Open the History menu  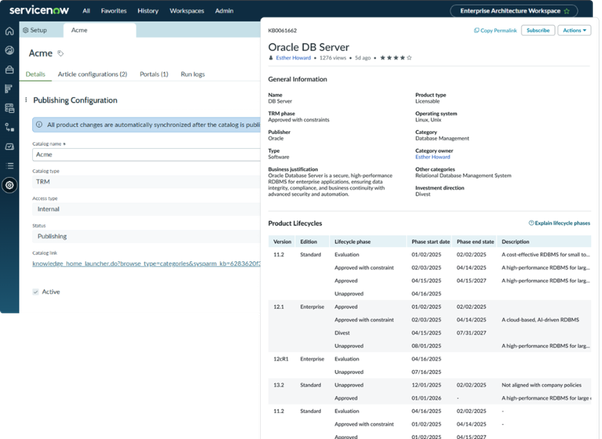tap(148, 11)
